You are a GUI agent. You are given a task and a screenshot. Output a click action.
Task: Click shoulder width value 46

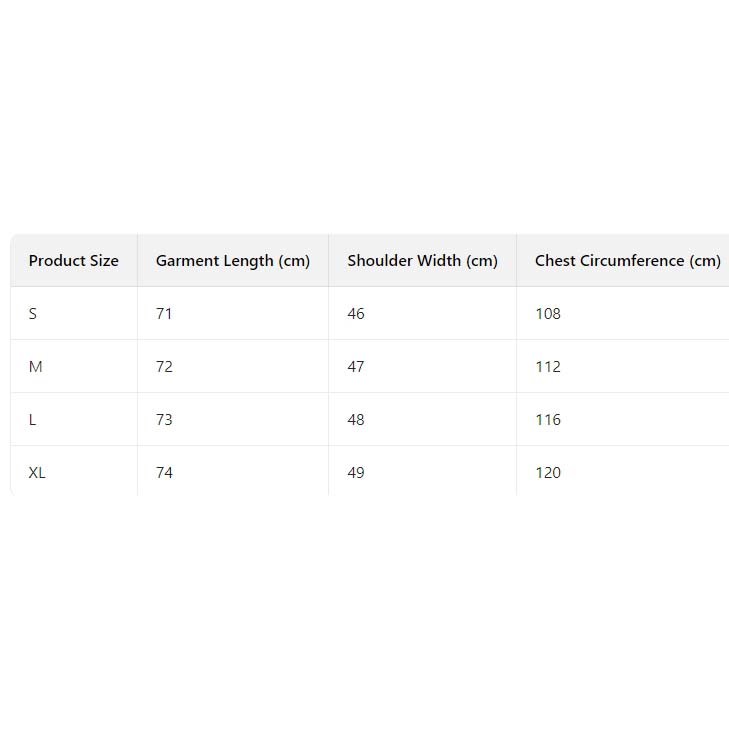click(x=356, y=314)
